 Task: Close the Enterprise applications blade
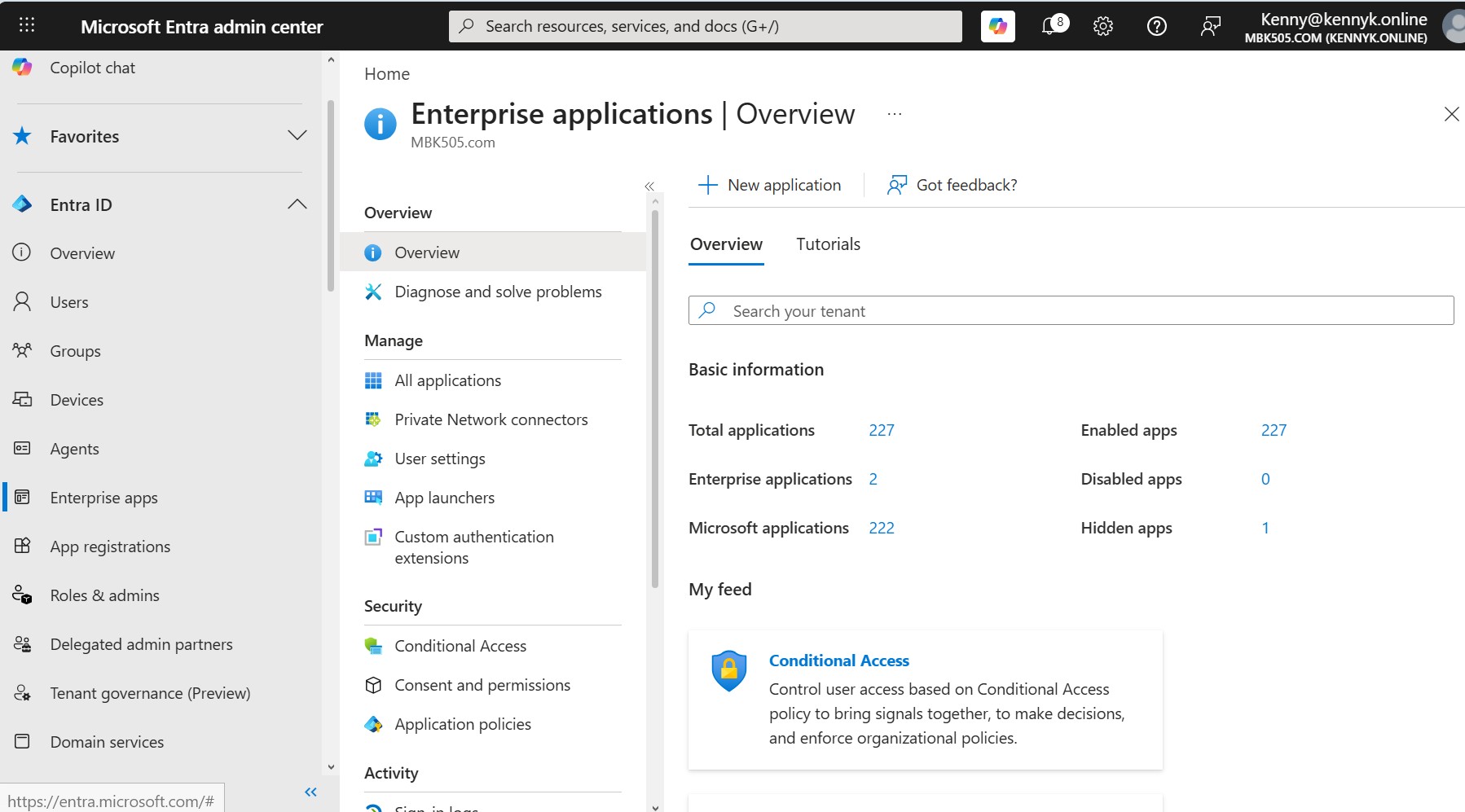point(1451,114)
